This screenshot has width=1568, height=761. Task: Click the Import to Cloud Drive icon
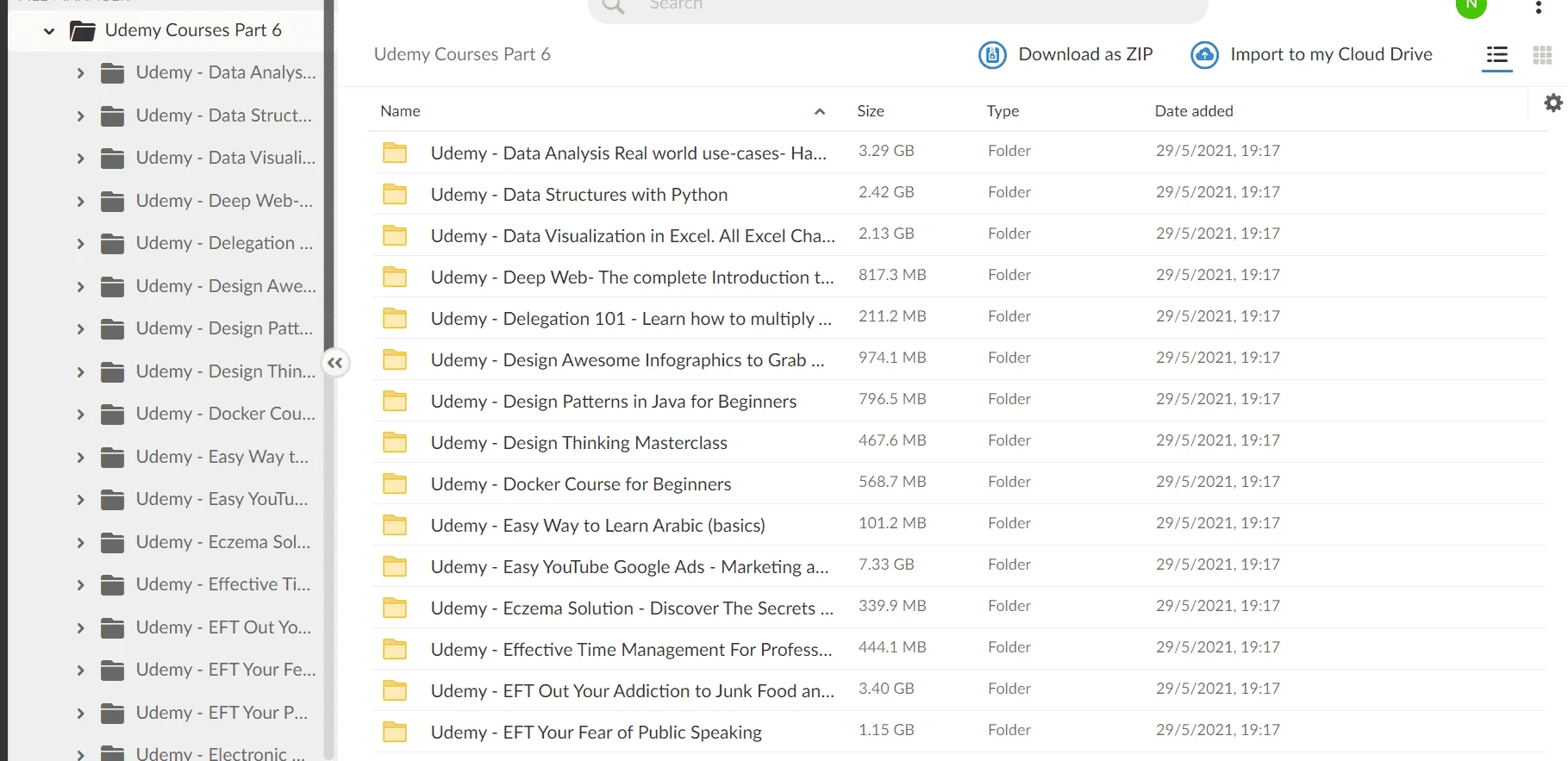point(1204,54)
